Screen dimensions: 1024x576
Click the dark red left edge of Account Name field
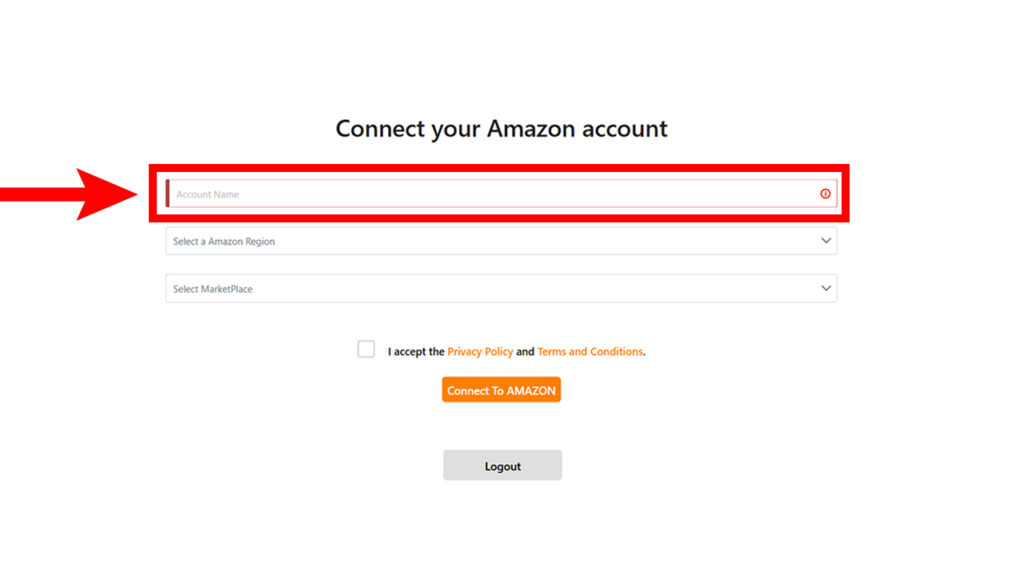pos(167,194)
